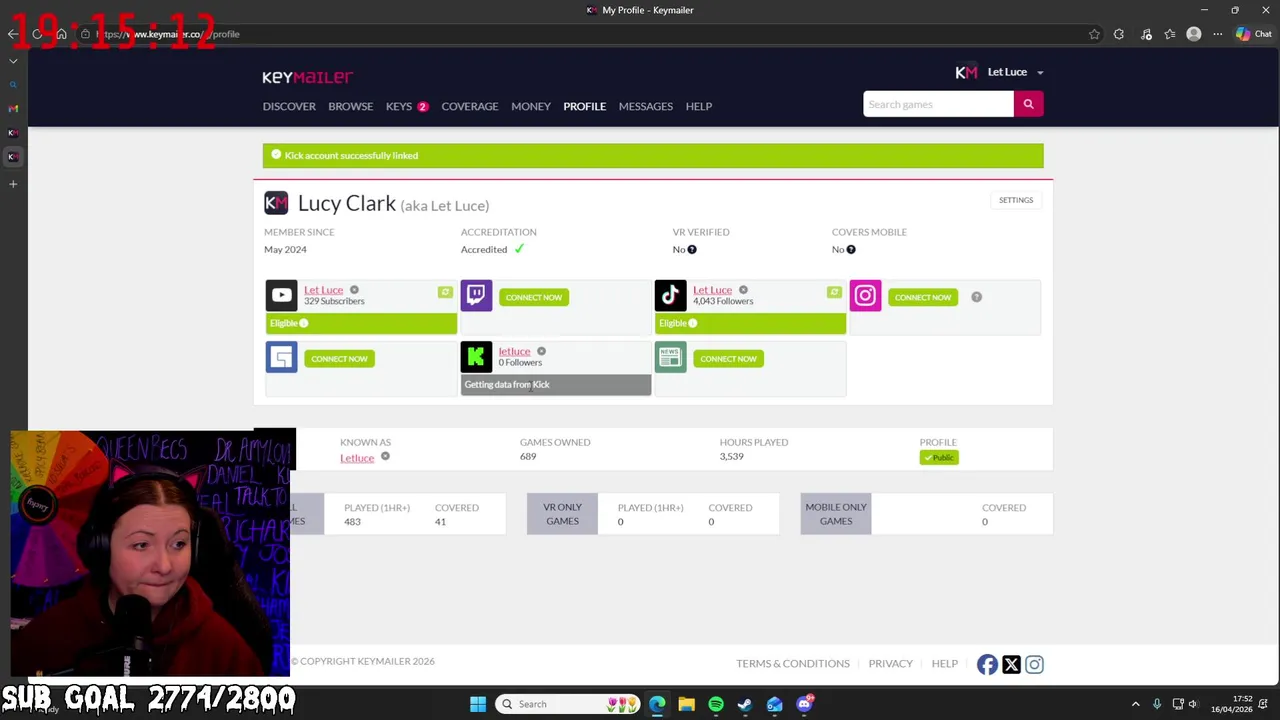Click info icon next to Kick letluce

[x=541, y=352]
